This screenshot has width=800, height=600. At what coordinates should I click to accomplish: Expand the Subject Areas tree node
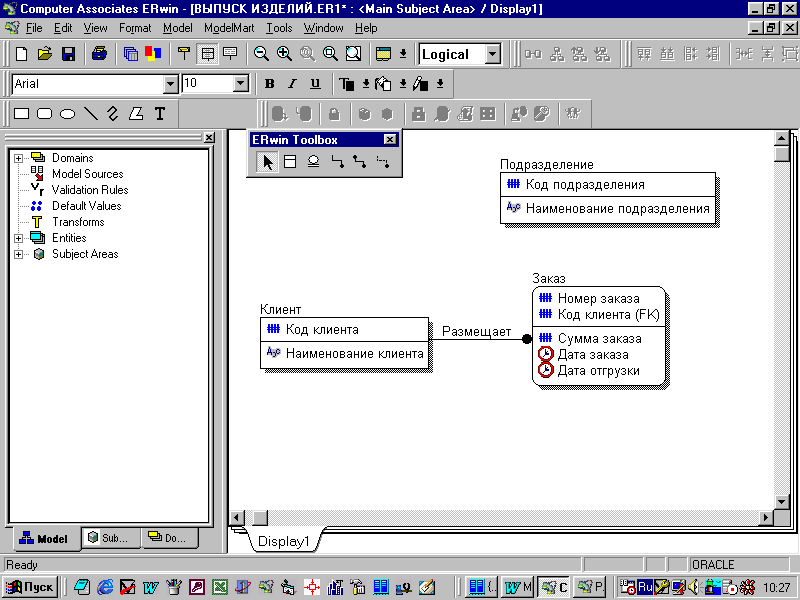[18, 254]
